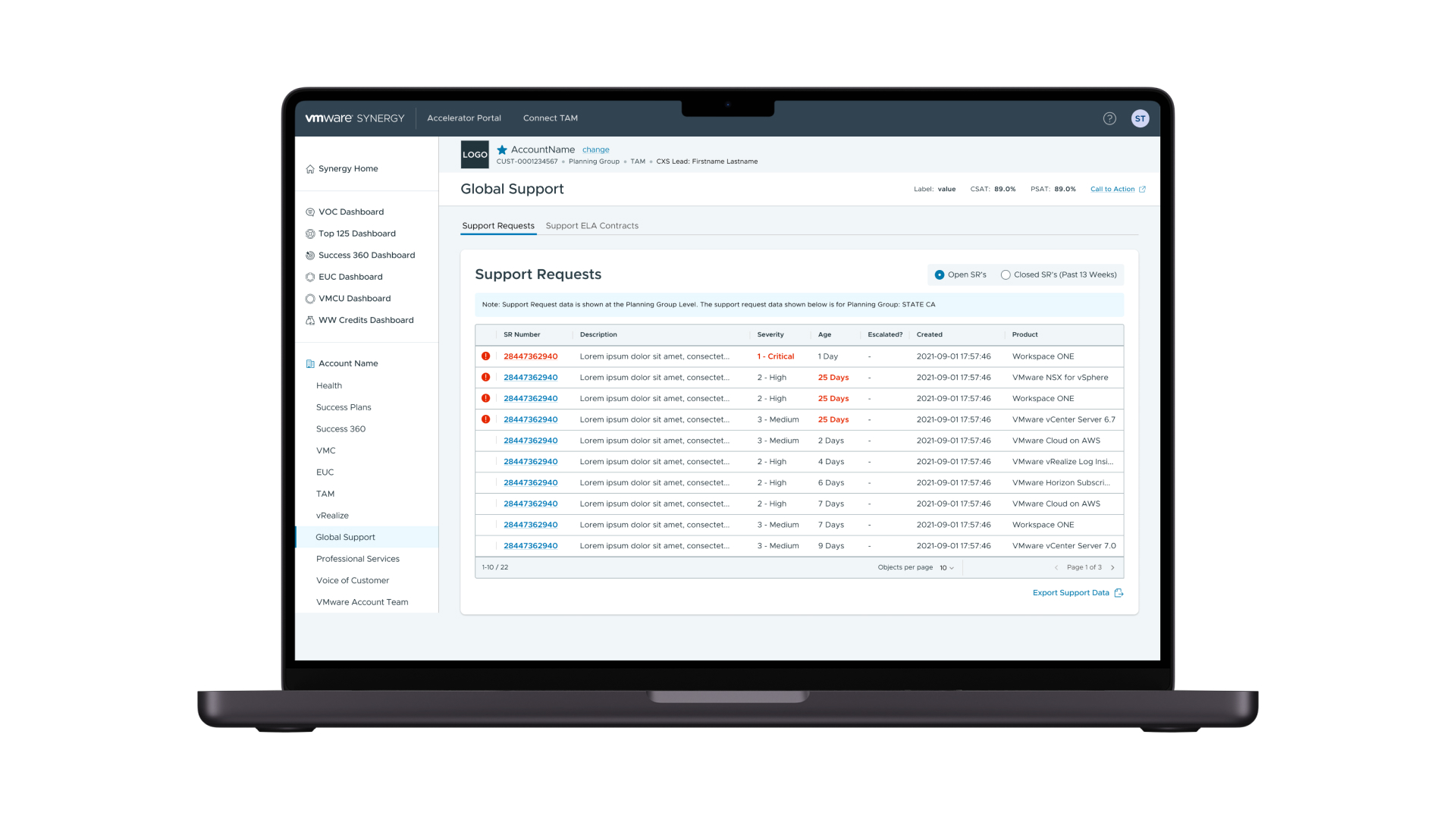
Task: Click the WW Credits Dashboard icon
Action: coord(310,320)
